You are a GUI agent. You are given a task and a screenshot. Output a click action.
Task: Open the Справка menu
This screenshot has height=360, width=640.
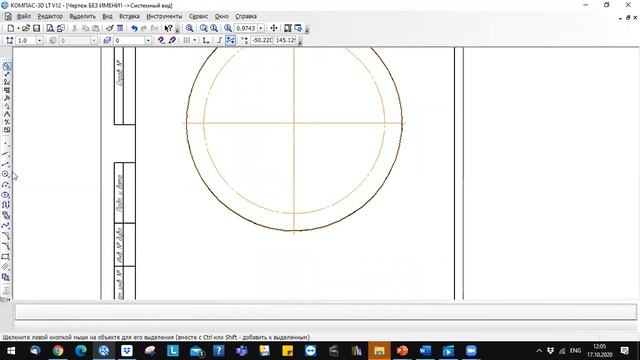pos(246,16)
